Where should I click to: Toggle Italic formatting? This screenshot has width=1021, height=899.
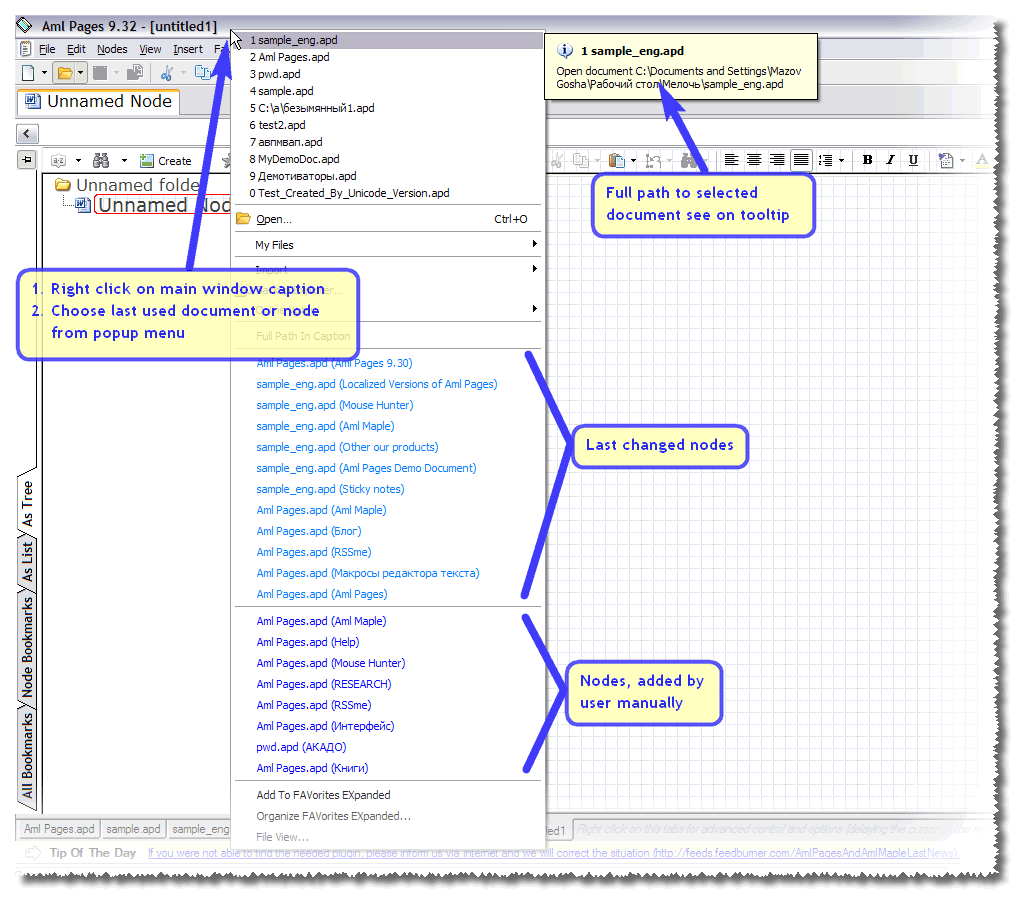point(890,159)
